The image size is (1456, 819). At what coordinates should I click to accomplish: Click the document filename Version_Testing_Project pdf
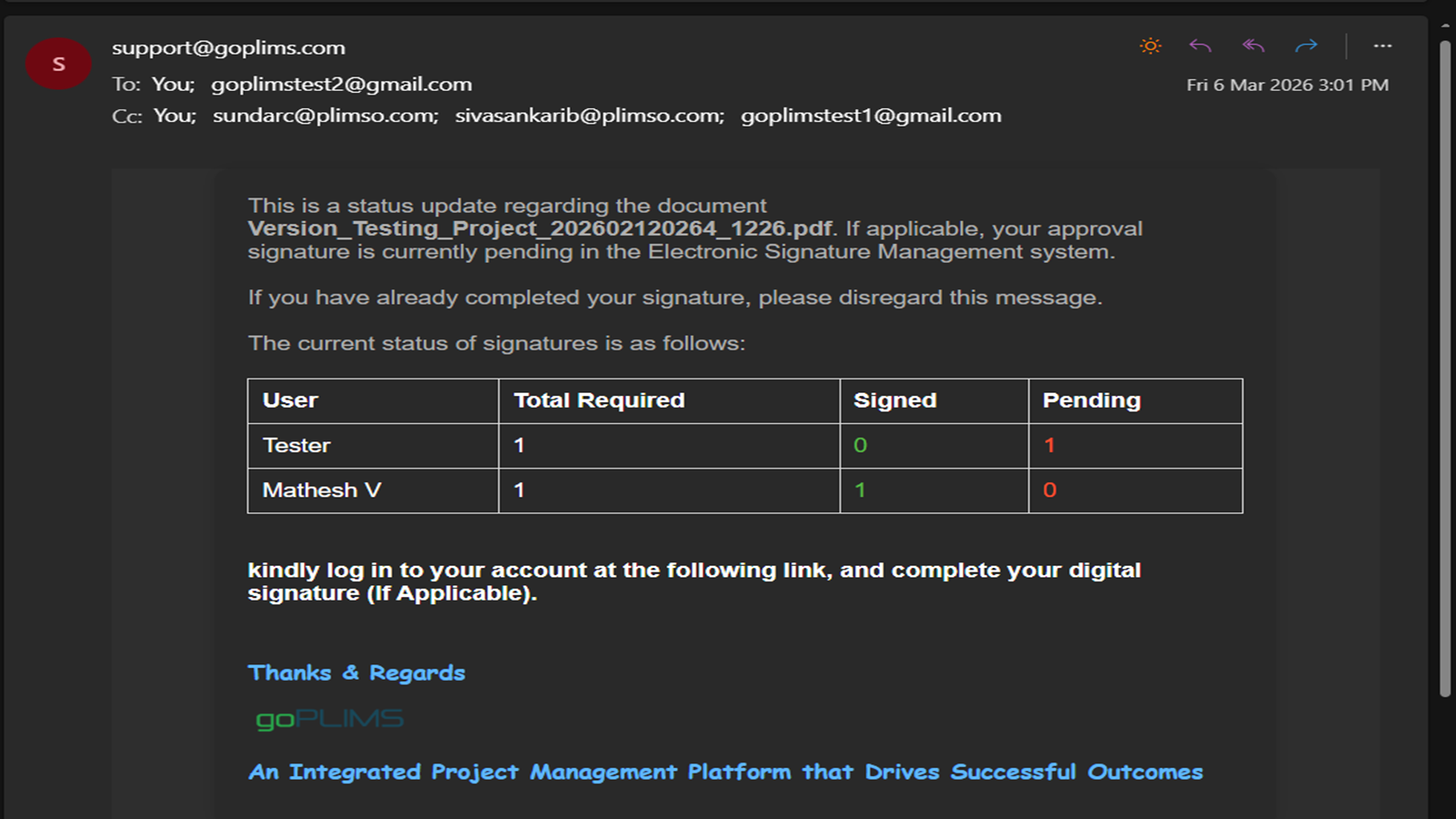pos(540,228)
